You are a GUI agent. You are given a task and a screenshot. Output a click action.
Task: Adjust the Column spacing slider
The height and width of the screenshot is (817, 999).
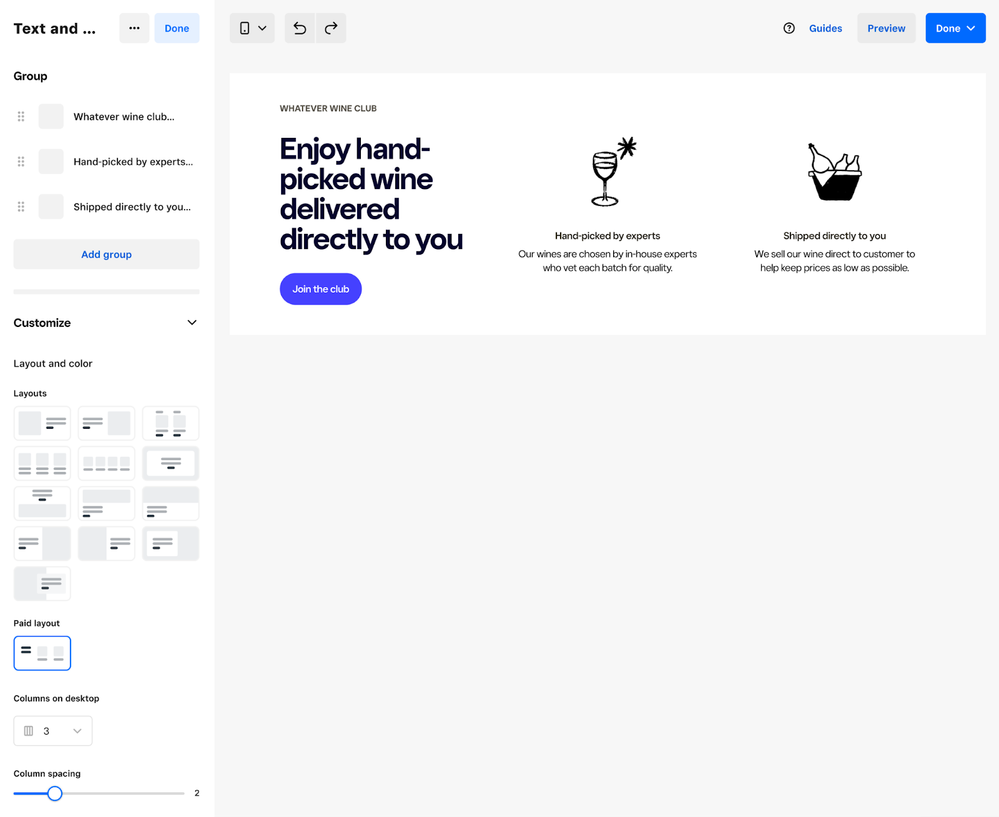point(55,793)
